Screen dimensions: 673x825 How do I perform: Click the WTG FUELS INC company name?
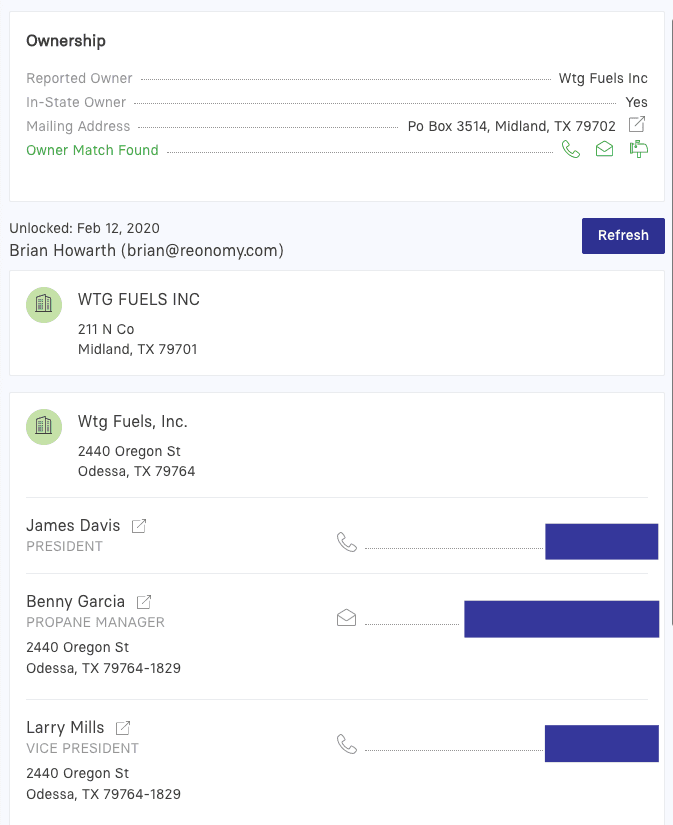[139, 300]
